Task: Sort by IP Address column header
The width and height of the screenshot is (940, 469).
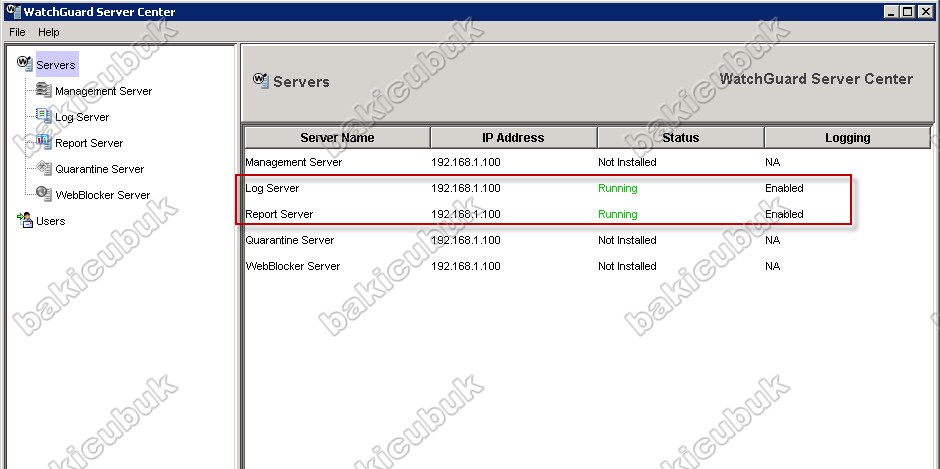Action: pyautogui.click(x=513, y=137)
